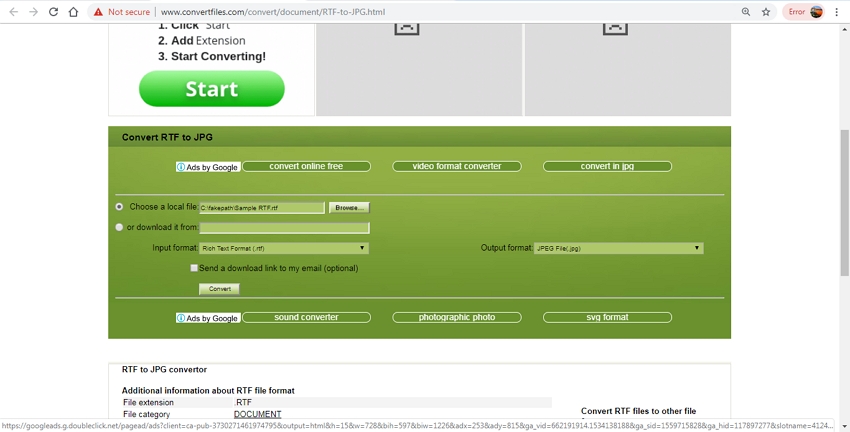This screenshot has width=850, height=432.
Task: Enable send download link to email checkbox
Action: coord(194,268)
